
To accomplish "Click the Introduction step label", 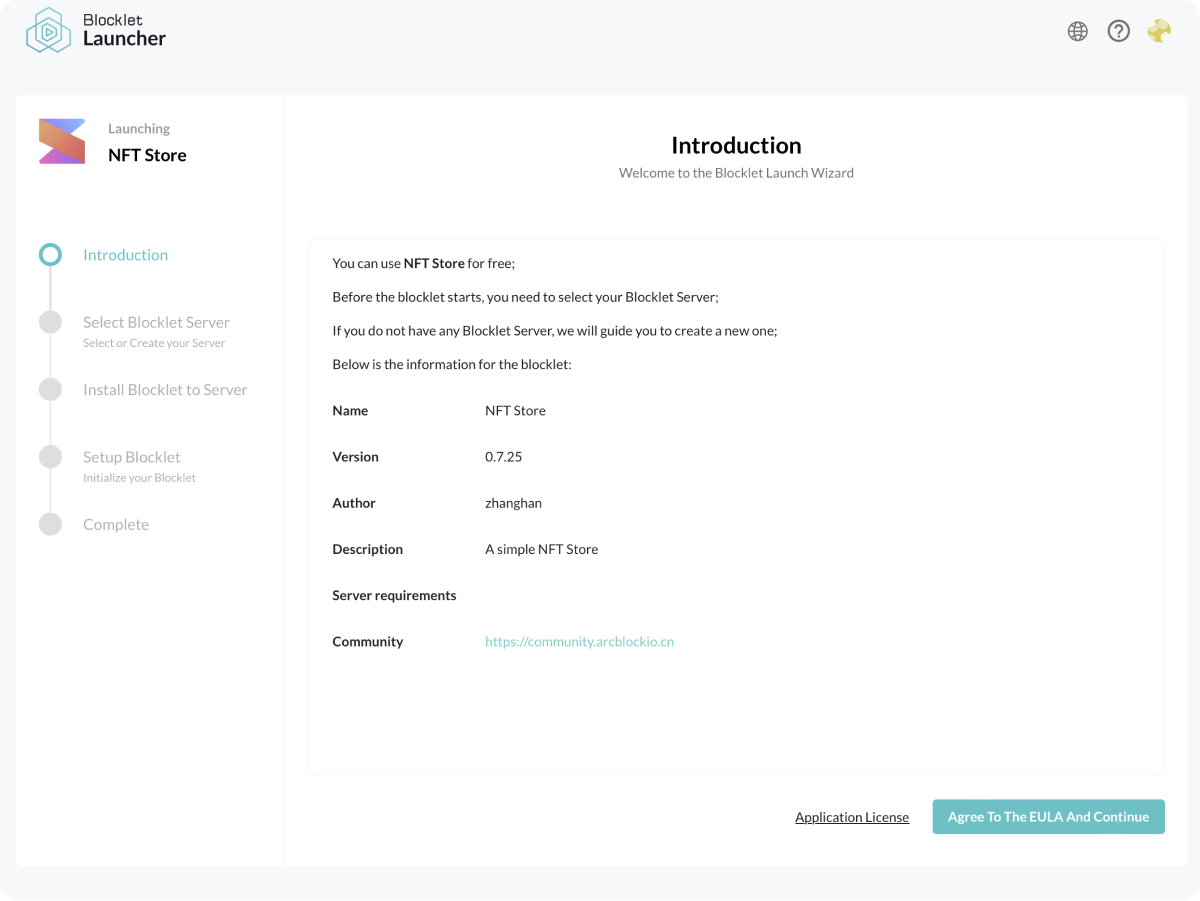I will [125, 254].
